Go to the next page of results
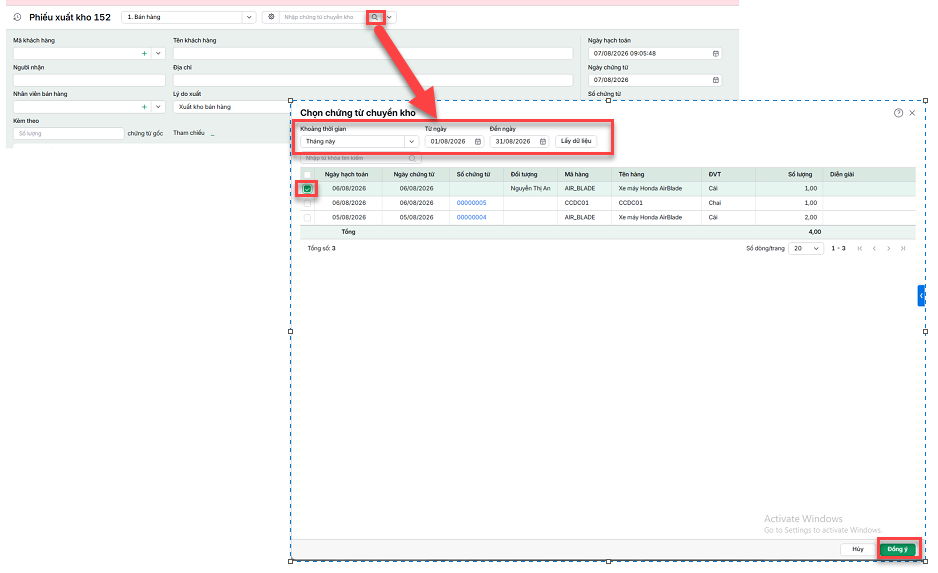Screen dimensions: 938x573 [x=888, y=248]
